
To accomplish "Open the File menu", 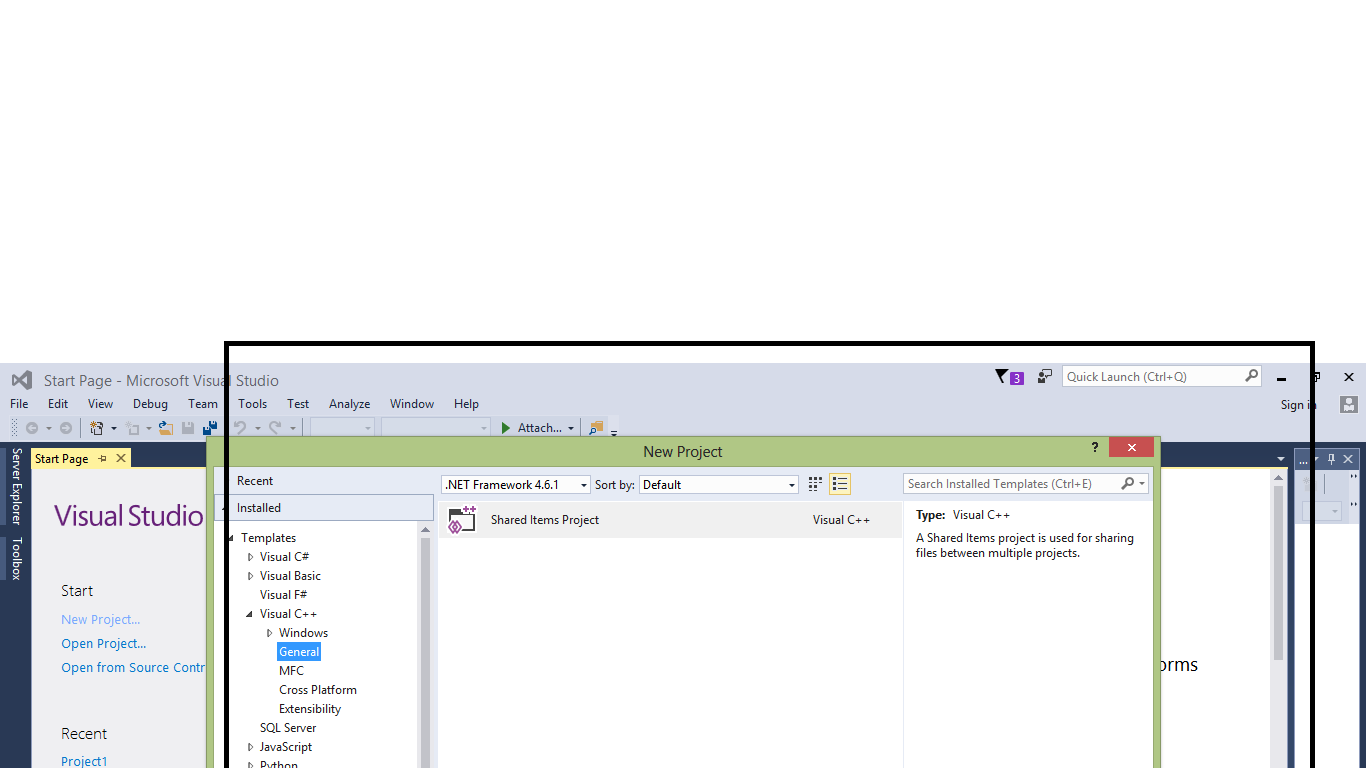I will pyautogui.click(x=19, y=404).
